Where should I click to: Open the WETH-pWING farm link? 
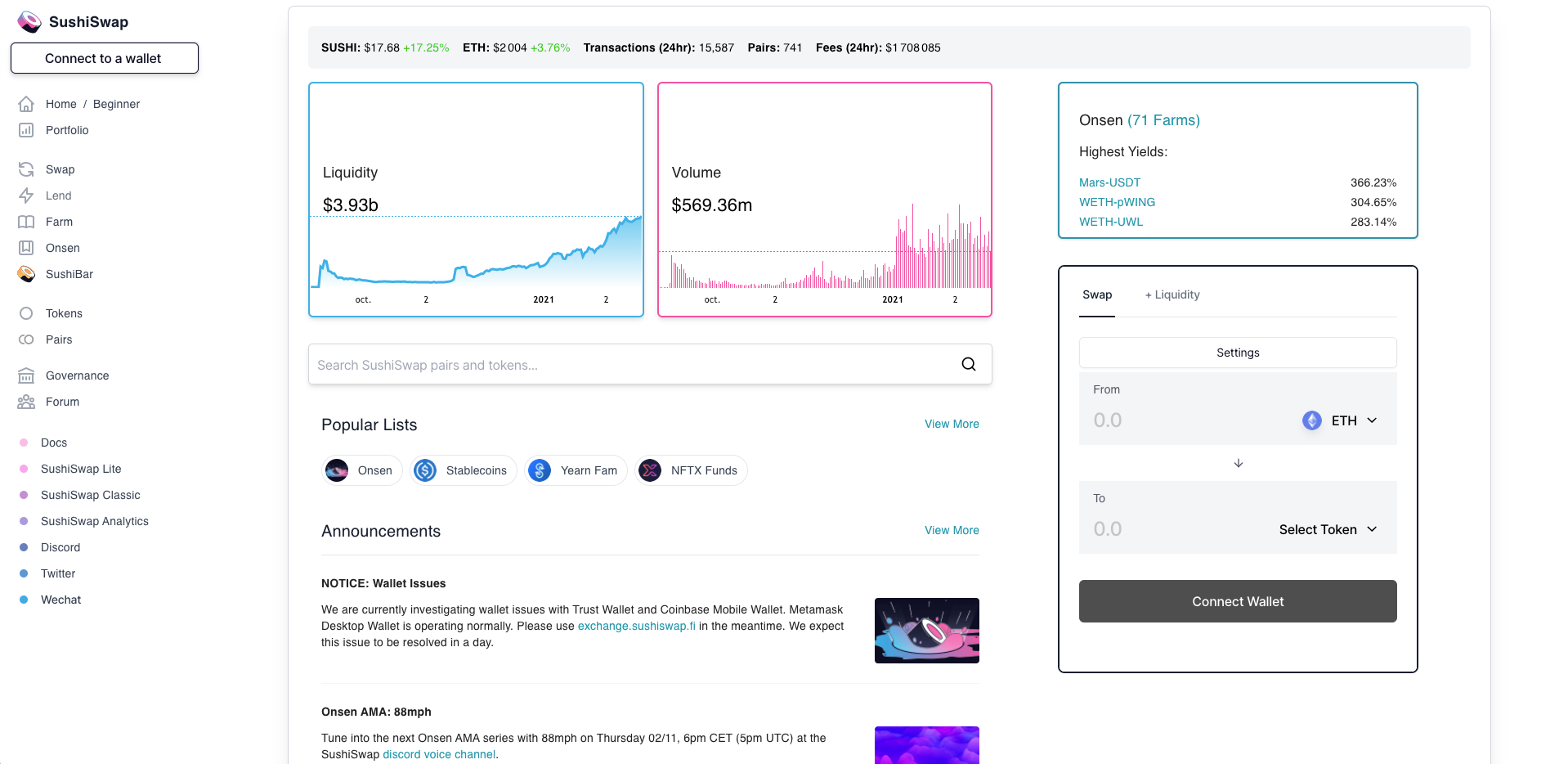click(x=1117, y=202)
